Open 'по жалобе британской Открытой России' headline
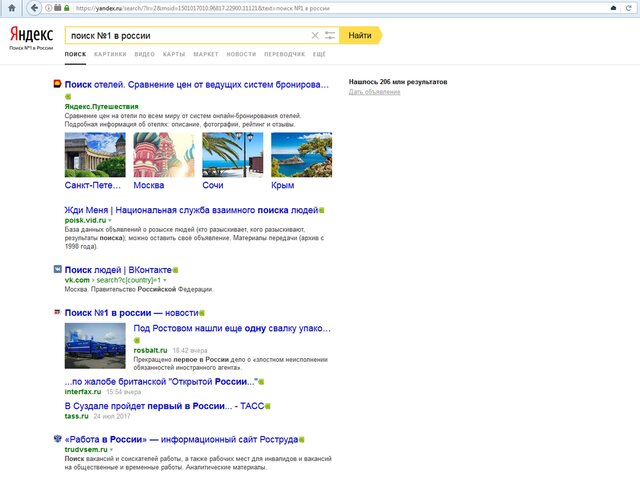The width and height of the screenshot is (640, 479). [161, 382]
